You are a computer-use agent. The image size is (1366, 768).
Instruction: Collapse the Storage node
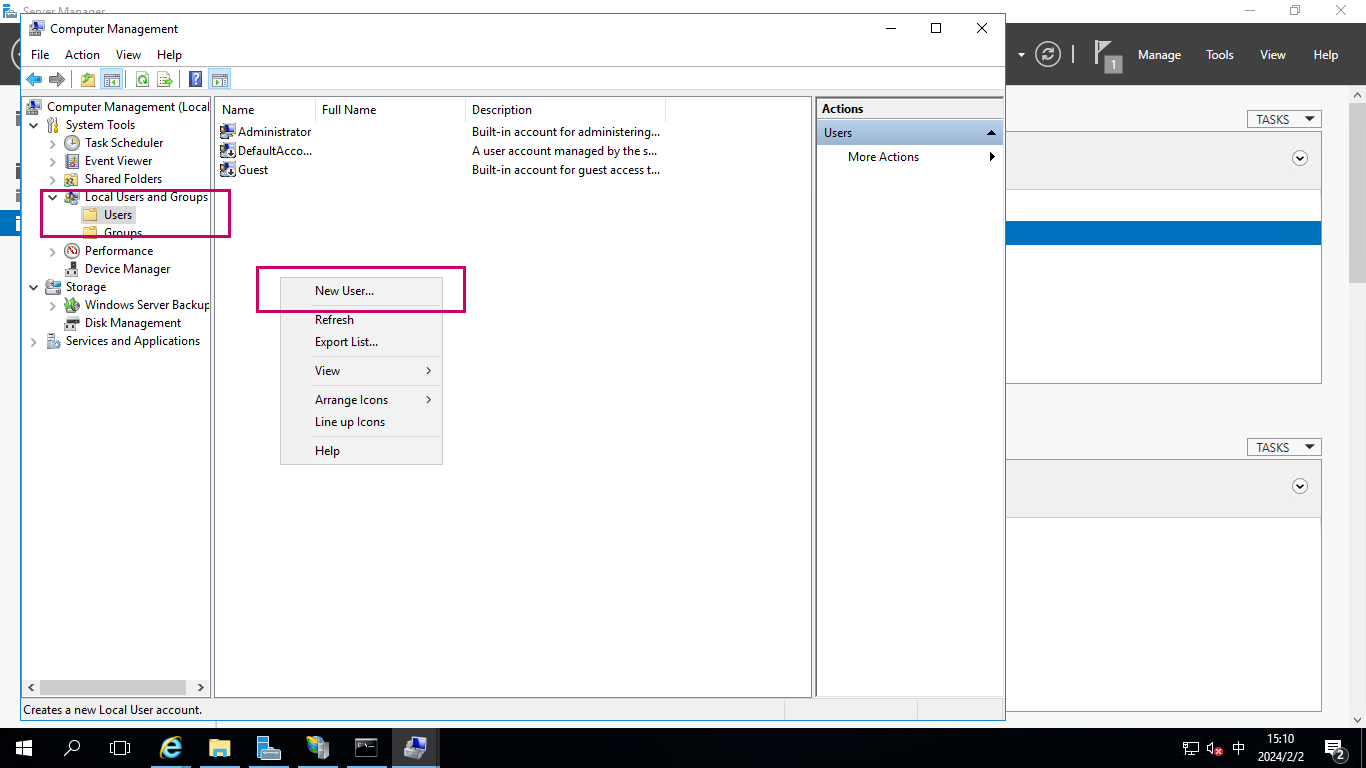tap(33, 287)
